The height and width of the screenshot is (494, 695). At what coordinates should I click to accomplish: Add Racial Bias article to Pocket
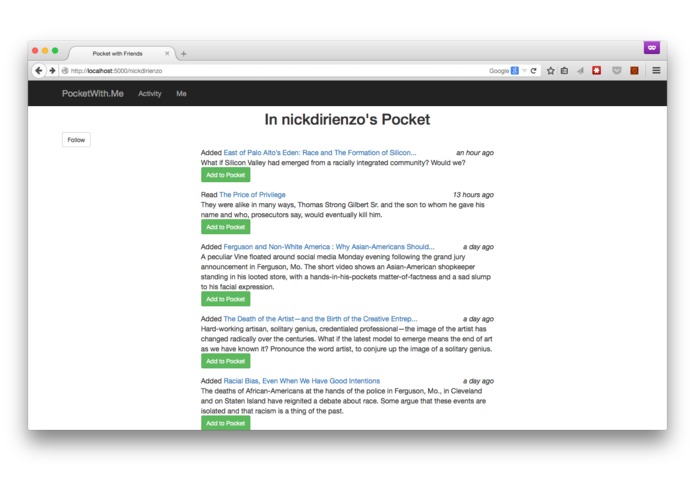pos(226,423)
